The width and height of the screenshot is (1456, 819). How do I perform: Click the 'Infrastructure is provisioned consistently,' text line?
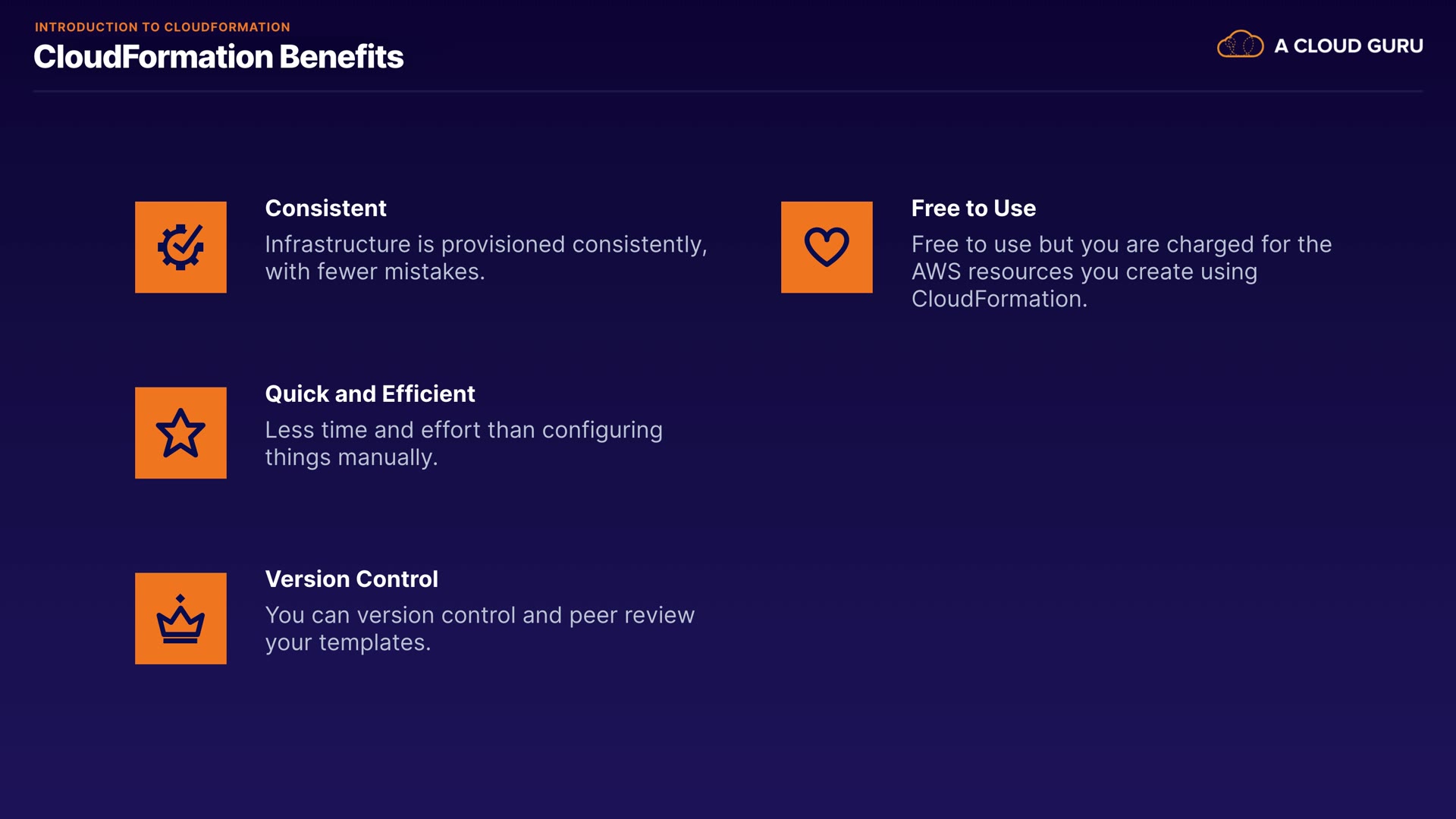click(485, 245)
